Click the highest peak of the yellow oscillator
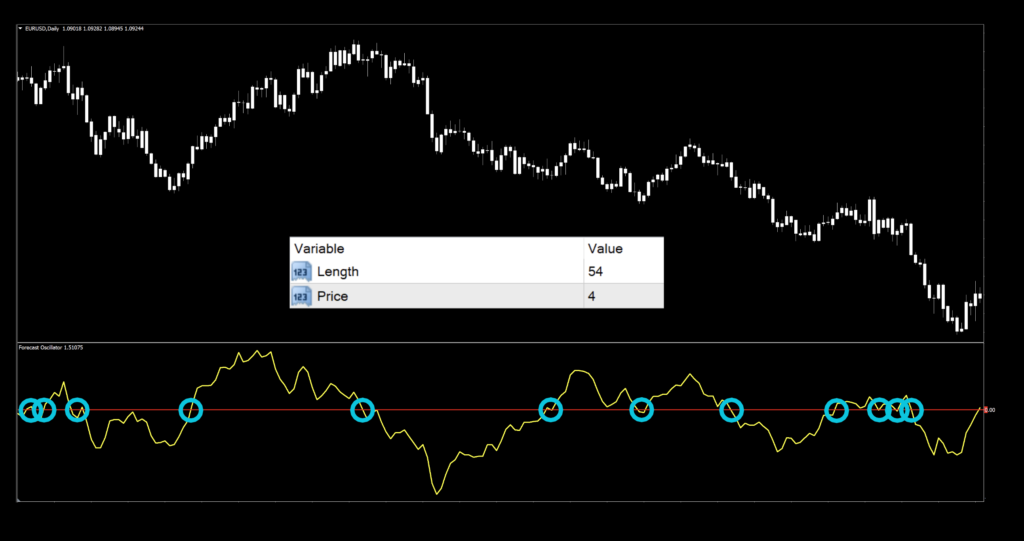 click(259, 351)
